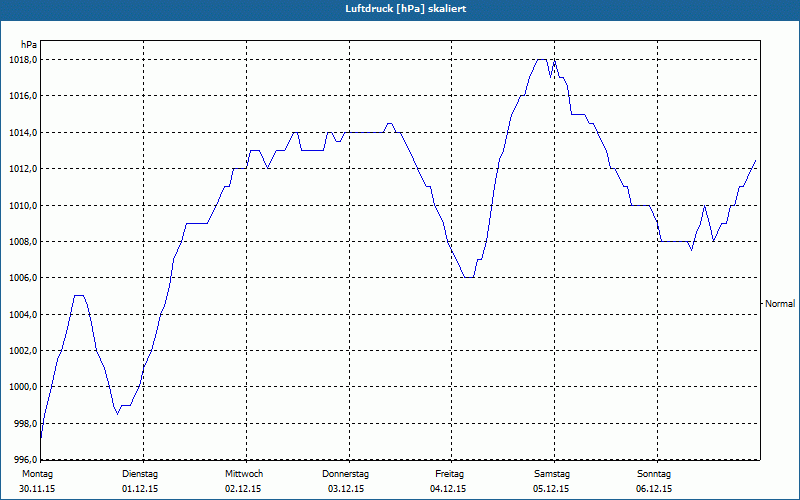This screenshot has height=500, width=800.
Task: Click the 1008,0 y-axis value
Action: click(x=22, y=242)
